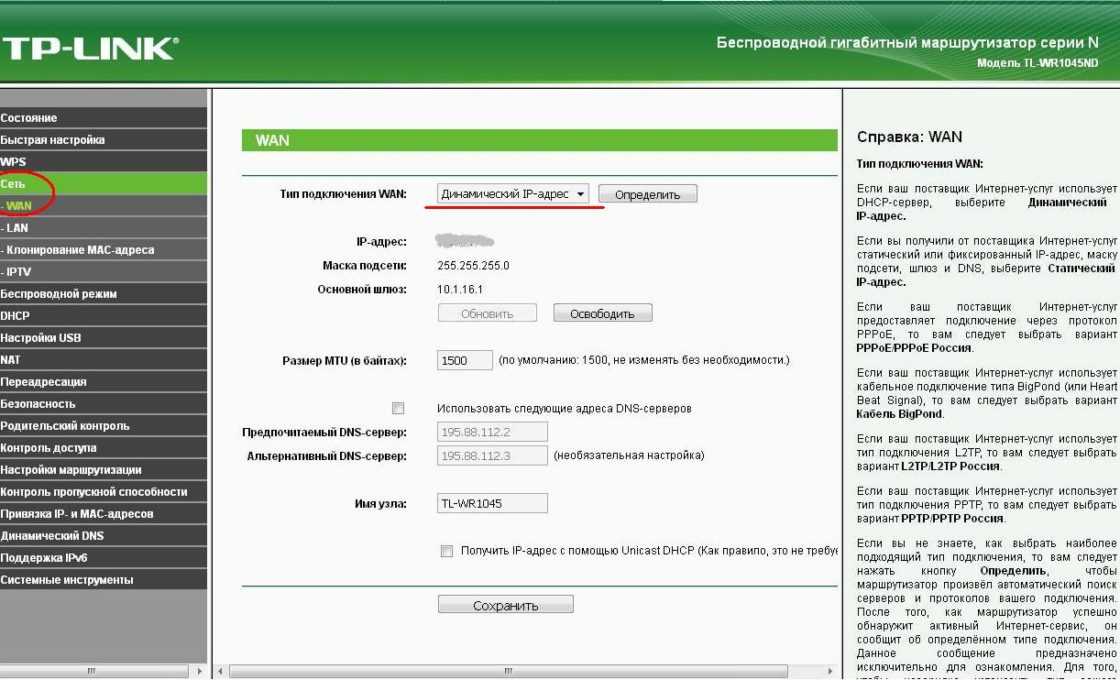This screenshot has width=1120, height=680.
Task: Click the TP-LINK logo
Action: point(90,48)
